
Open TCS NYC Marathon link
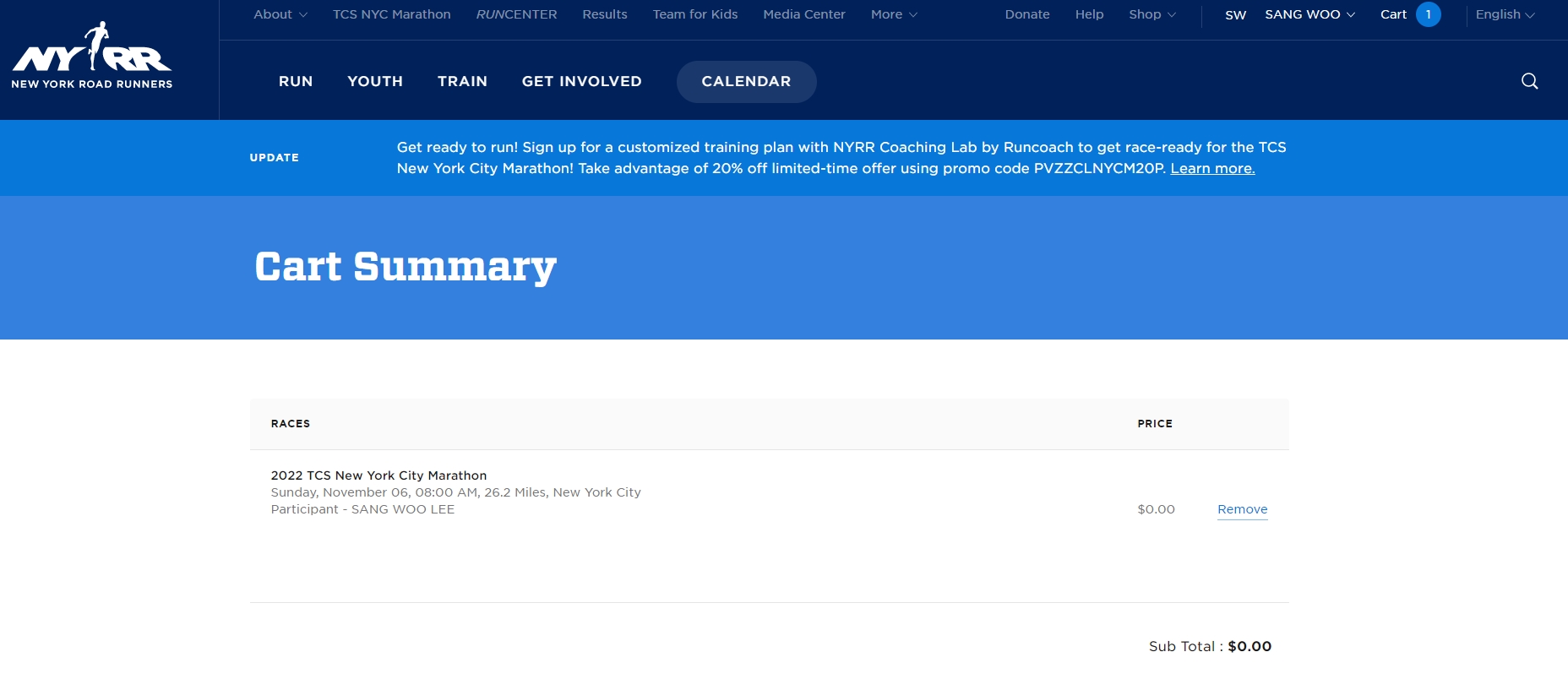click(x=392, y=14)
